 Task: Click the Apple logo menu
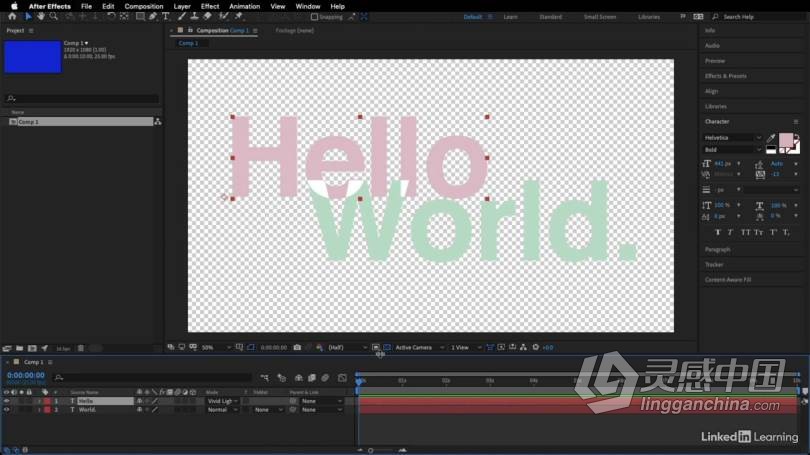[14, 6]
